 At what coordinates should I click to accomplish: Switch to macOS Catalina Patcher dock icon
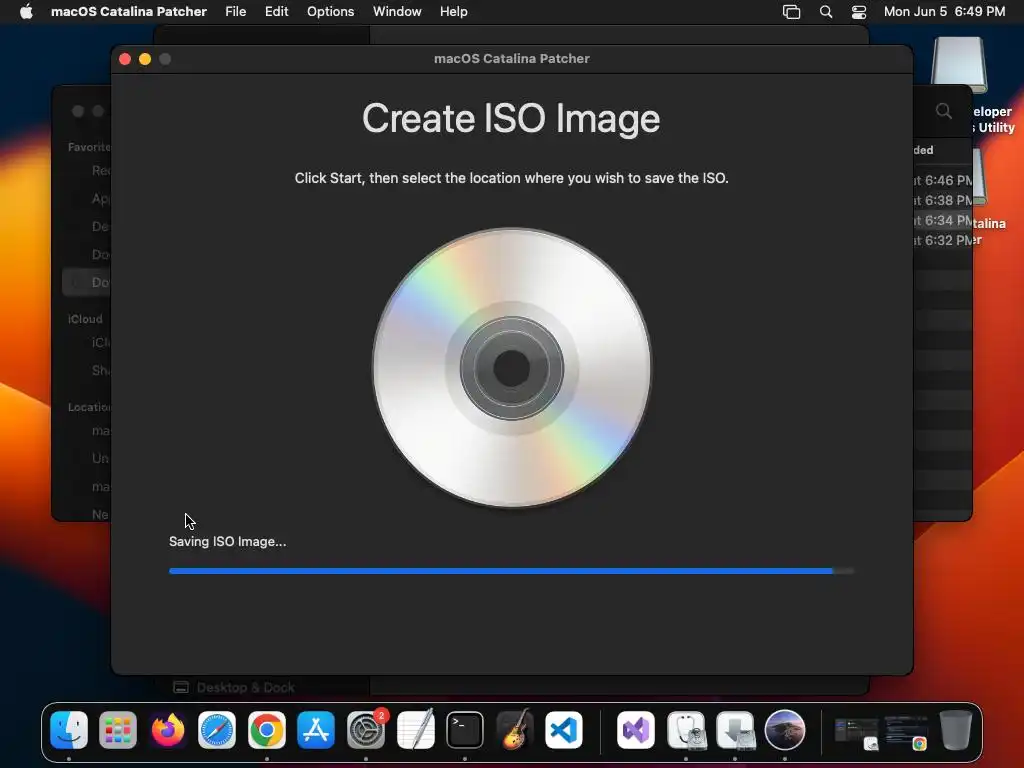tap(785, 729)
